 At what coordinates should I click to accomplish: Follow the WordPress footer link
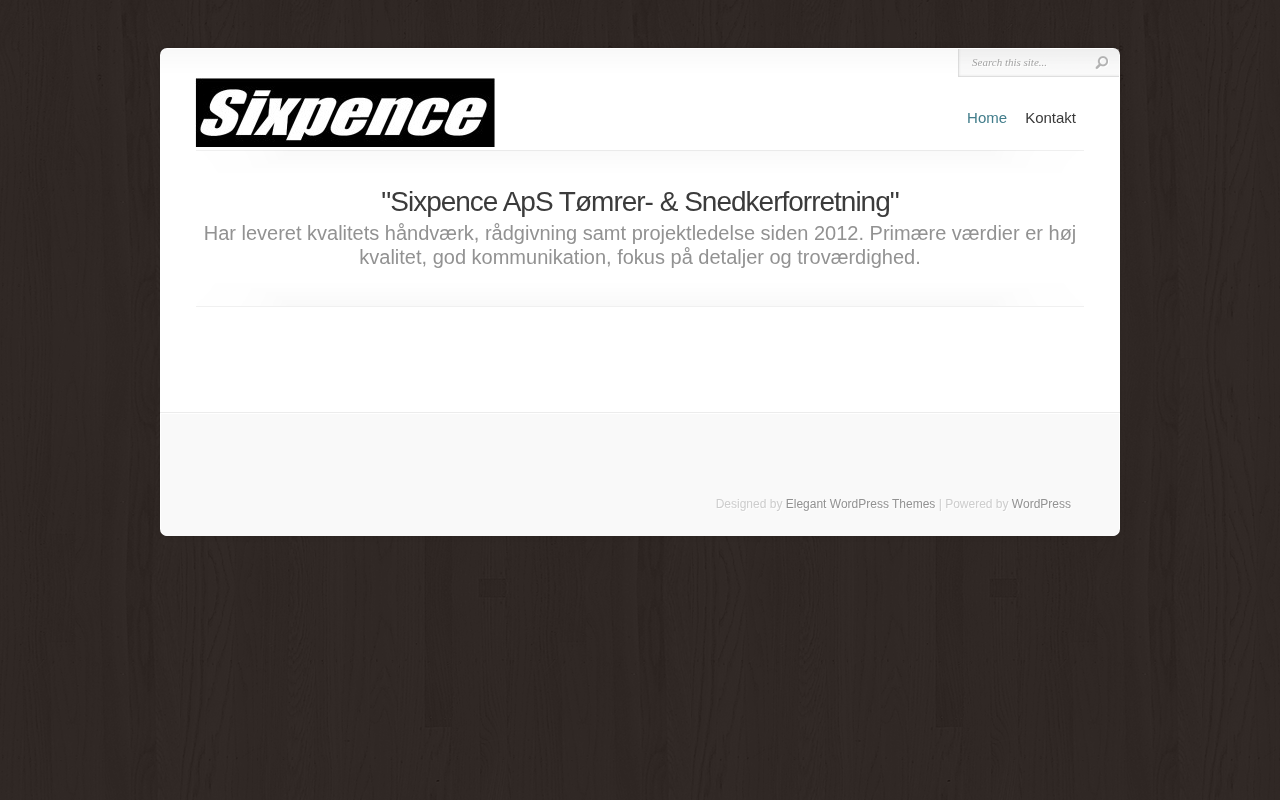tap(1041, 504)
